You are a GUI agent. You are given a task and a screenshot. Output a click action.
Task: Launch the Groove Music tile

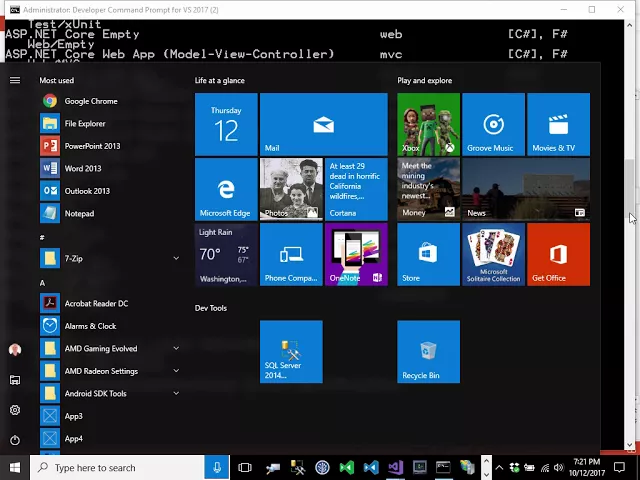pyautogui.click(x=493, y=124)
